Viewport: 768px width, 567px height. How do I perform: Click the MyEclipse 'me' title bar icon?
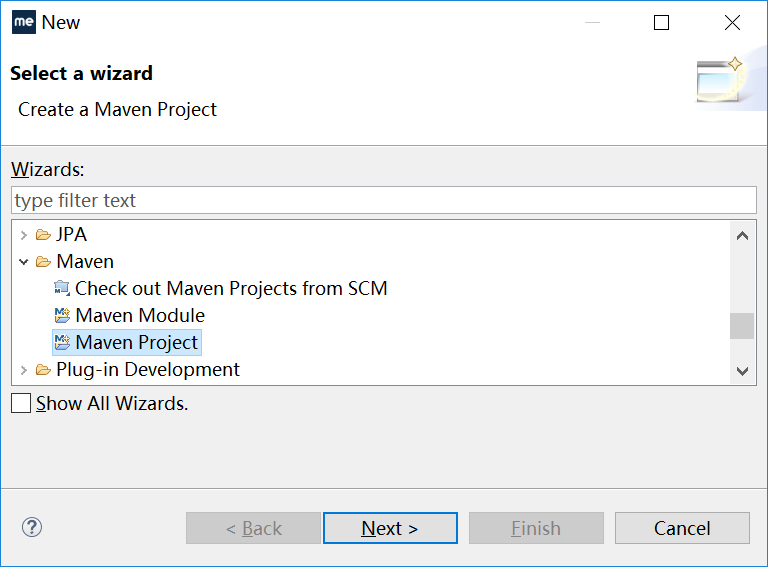coord(24,22)
